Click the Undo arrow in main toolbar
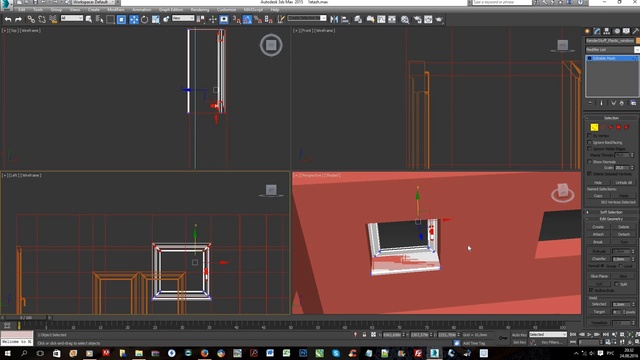Image resolution: width=640 pixels, height=360 pixels. pos(8,19)
